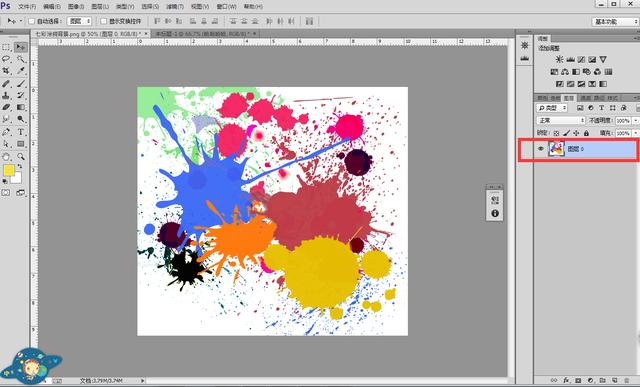Select the Move tool in toolbox
Image resolution: width=640 pixels, height=387 pixels.
click(x=20, y=47)
